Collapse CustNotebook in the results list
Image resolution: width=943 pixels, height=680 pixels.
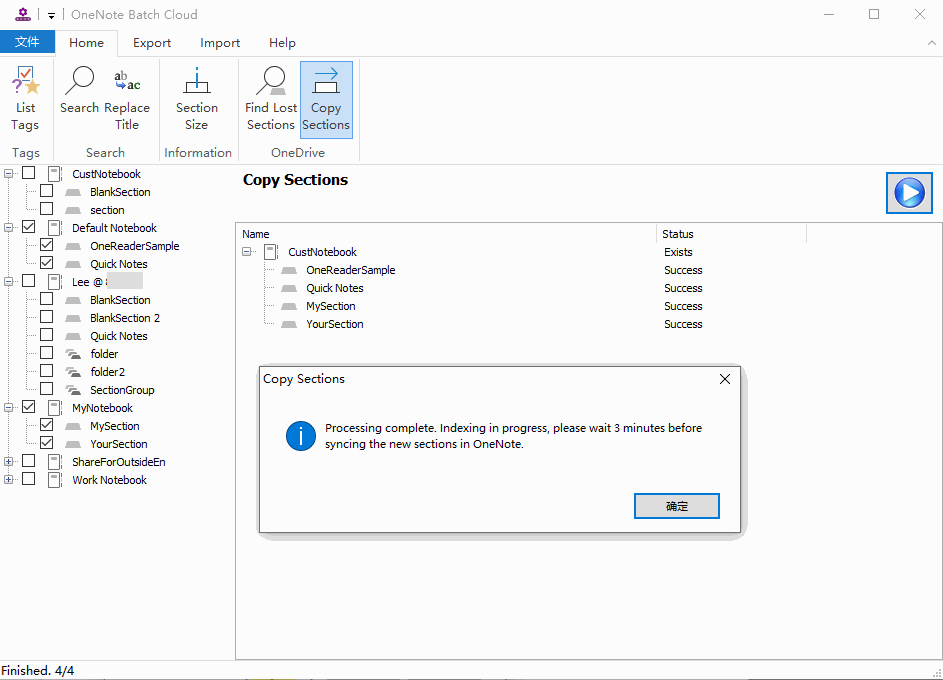pyautogui.click(x=247, y=252)
